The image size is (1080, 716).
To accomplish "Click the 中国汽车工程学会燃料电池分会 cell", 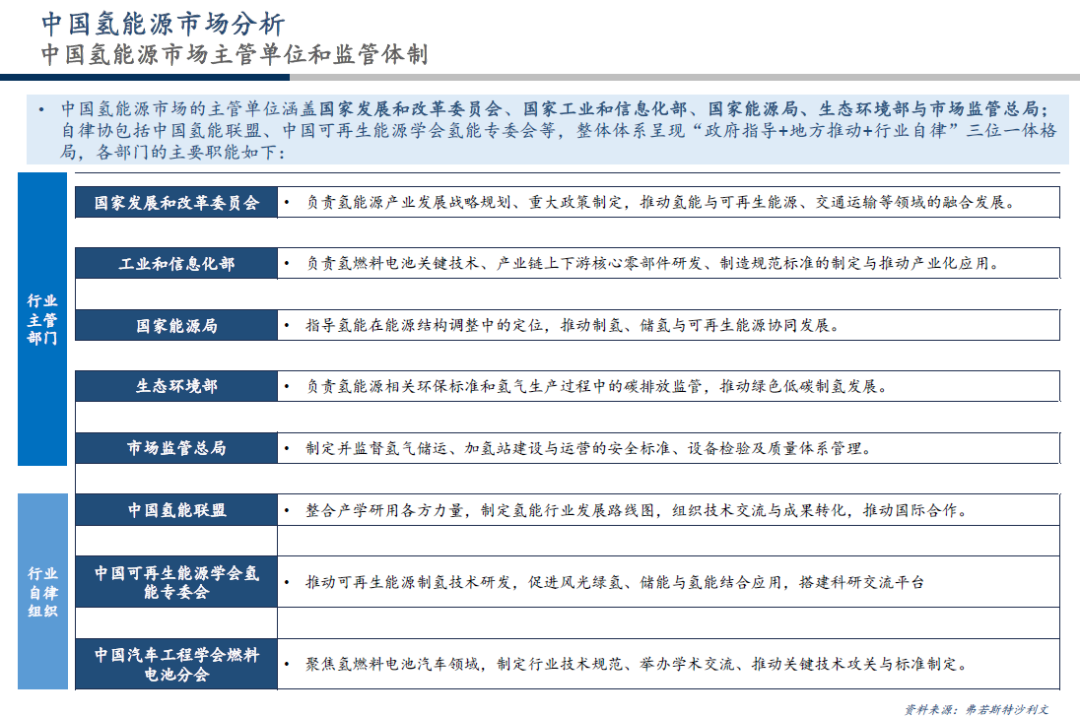I will 176,664.
